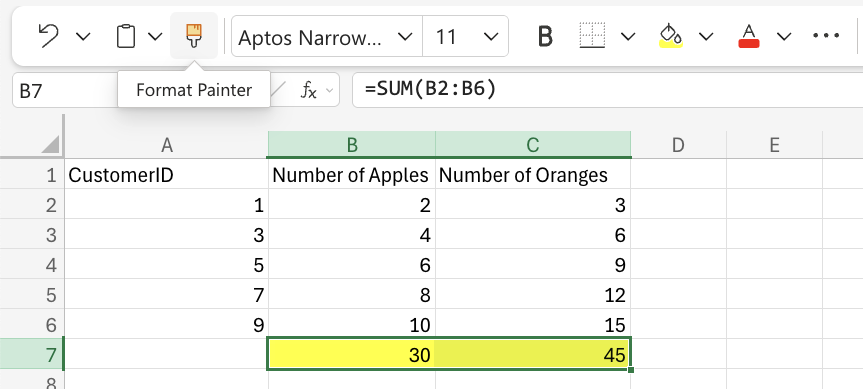Screen dimensions: 863x389
Task: Open the Font Color palette dropdown arrow
Action: coord(784,37)
